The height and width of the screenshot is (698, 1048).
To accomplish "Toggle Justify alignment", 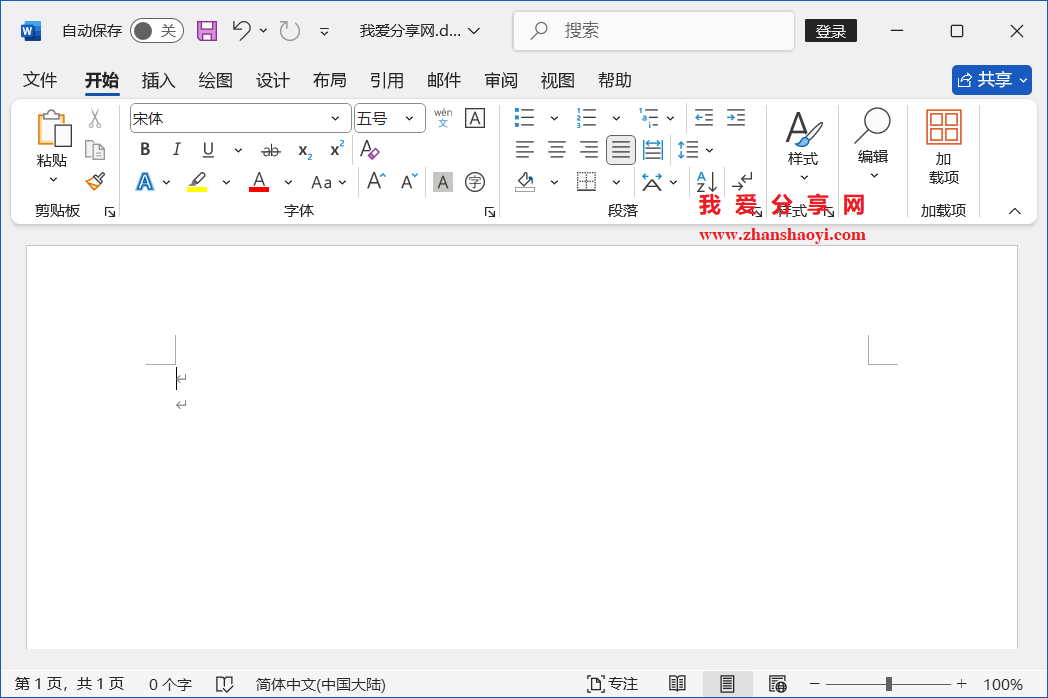I will tap(621, 149).
